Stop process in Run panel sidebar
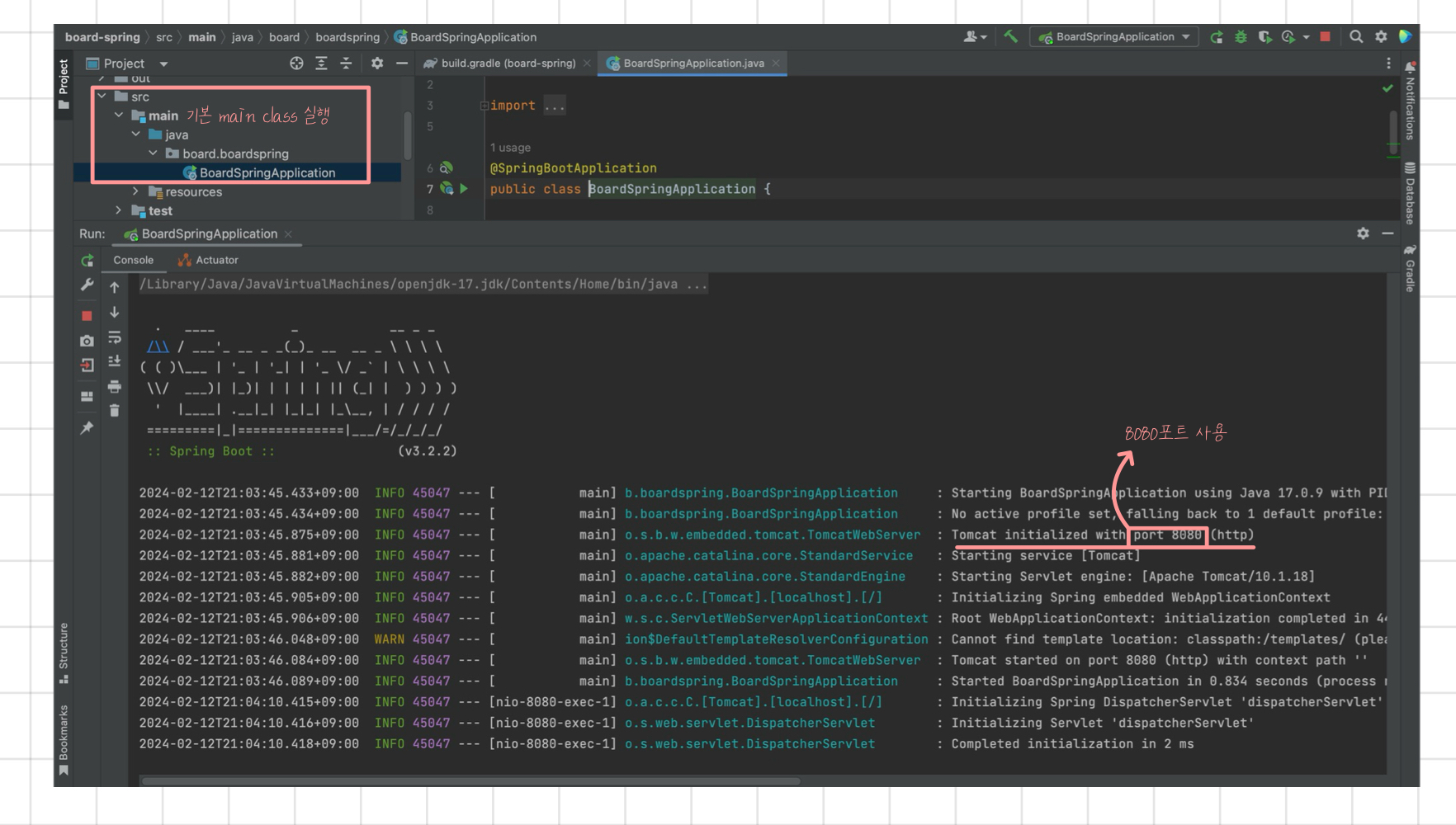Screen dimensions: 1456x825 click(x=87, y=316)
